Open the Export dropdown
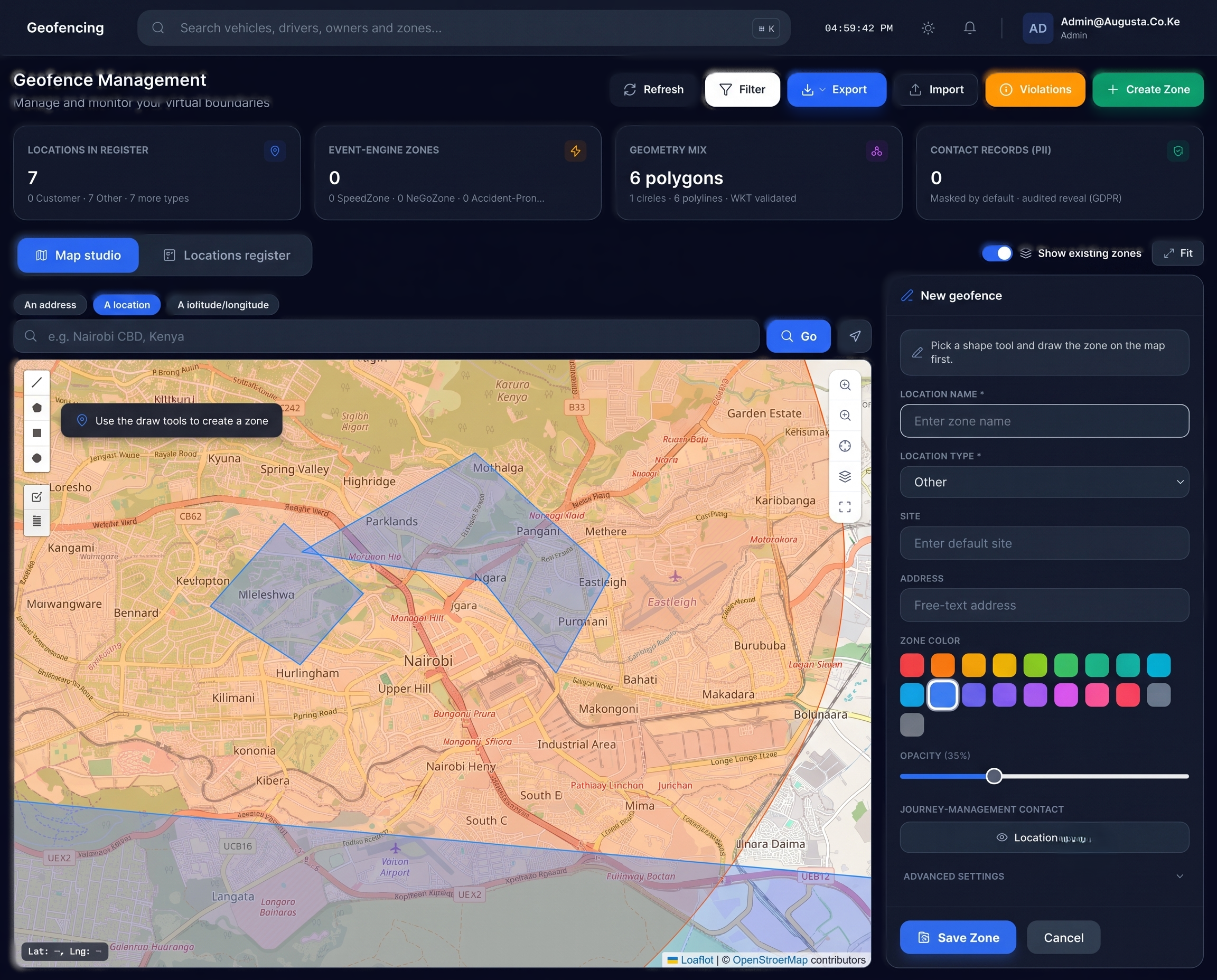 coord(836,89)
